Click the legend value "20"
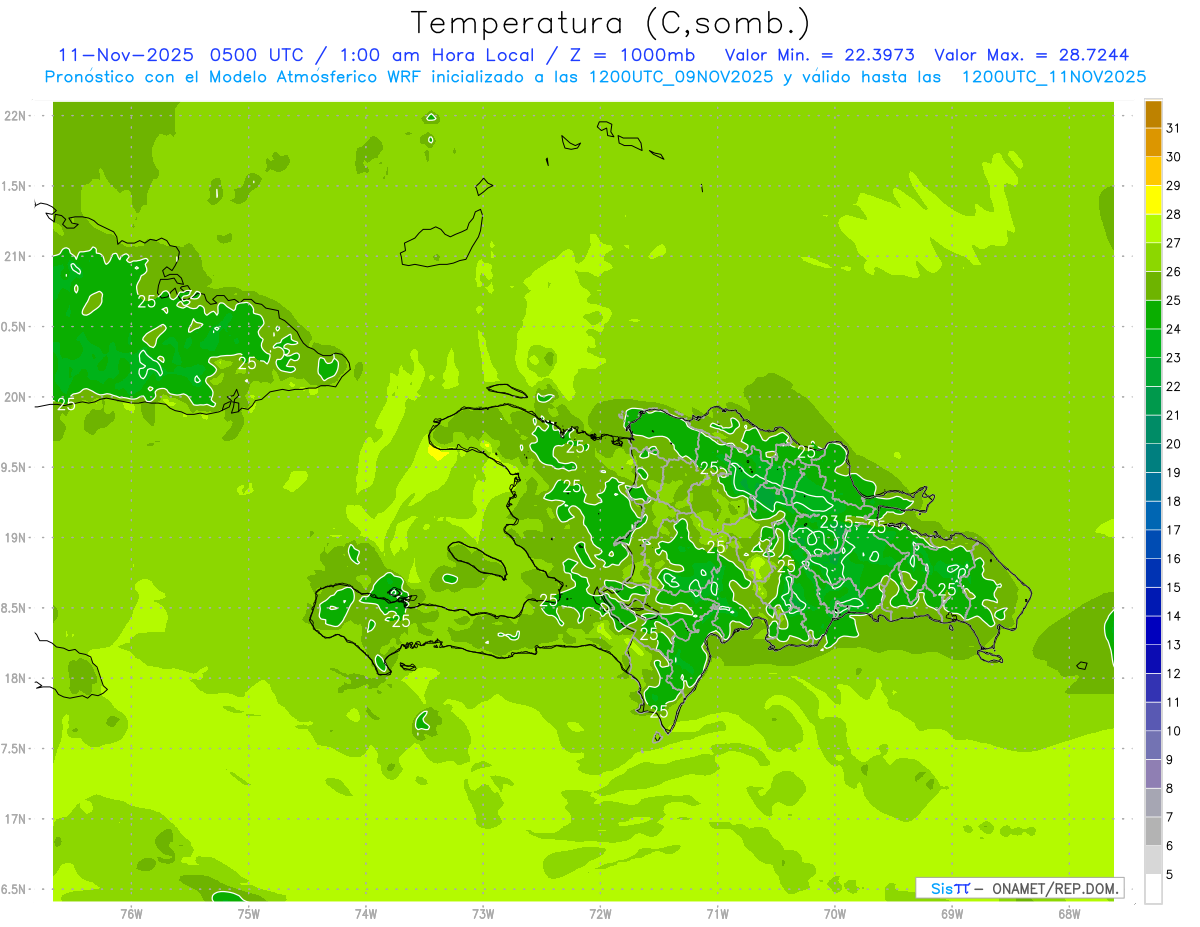Screen dimensions: 1200x927 coord(1173,444)
